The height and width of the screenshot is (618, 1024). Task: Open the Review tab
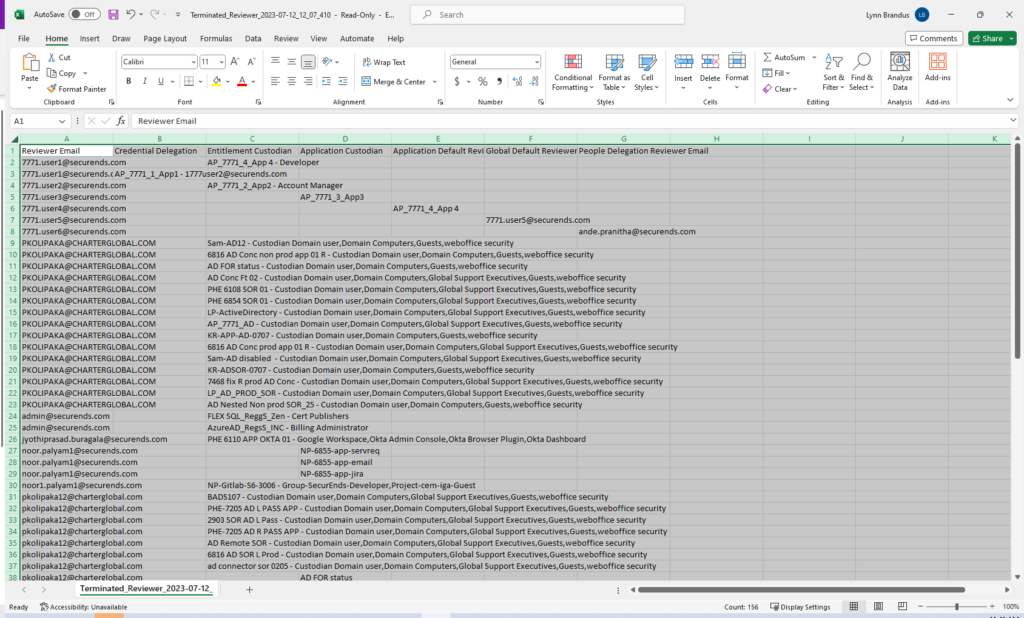pos(286,39)
